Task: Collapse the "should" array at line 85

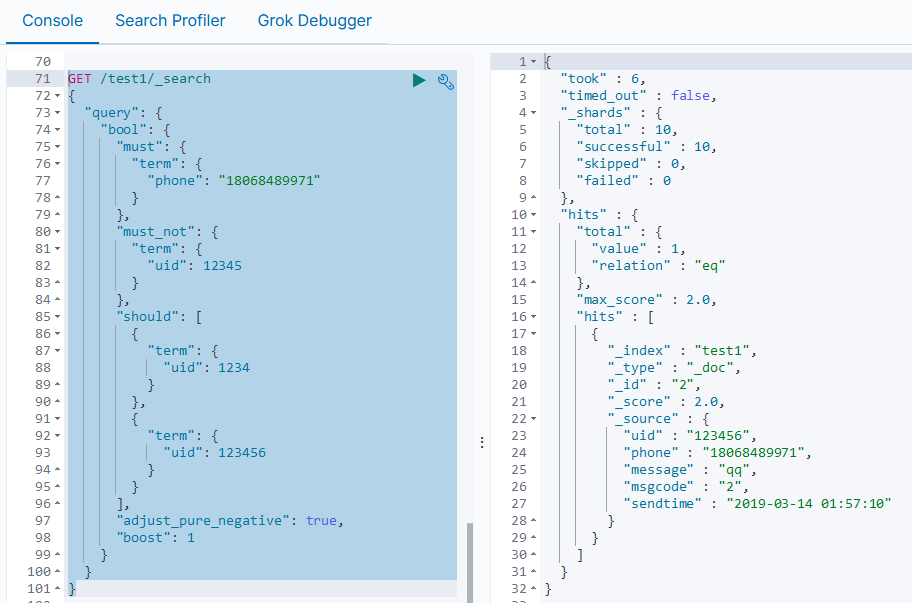Action: coord(58,317)
